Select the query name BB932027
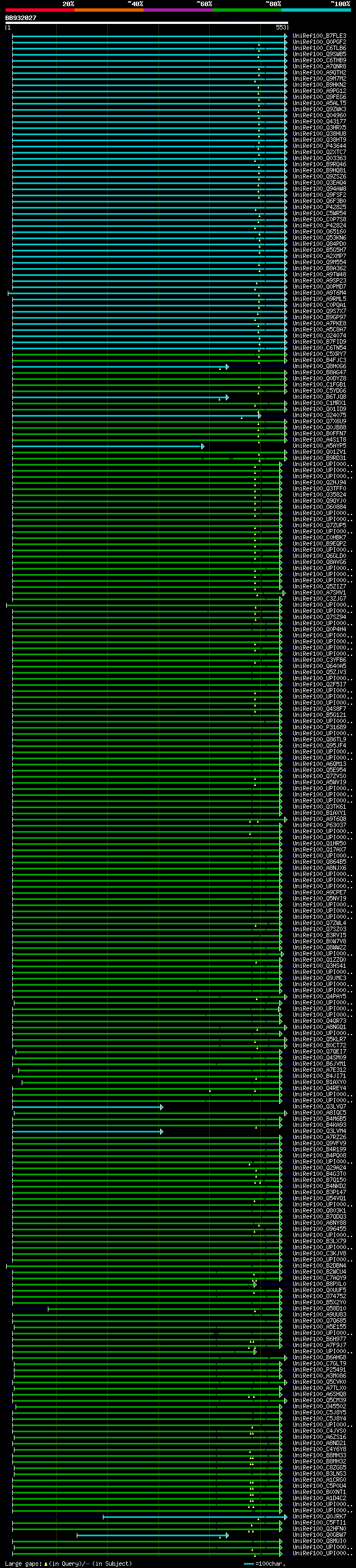 (21, 18)
